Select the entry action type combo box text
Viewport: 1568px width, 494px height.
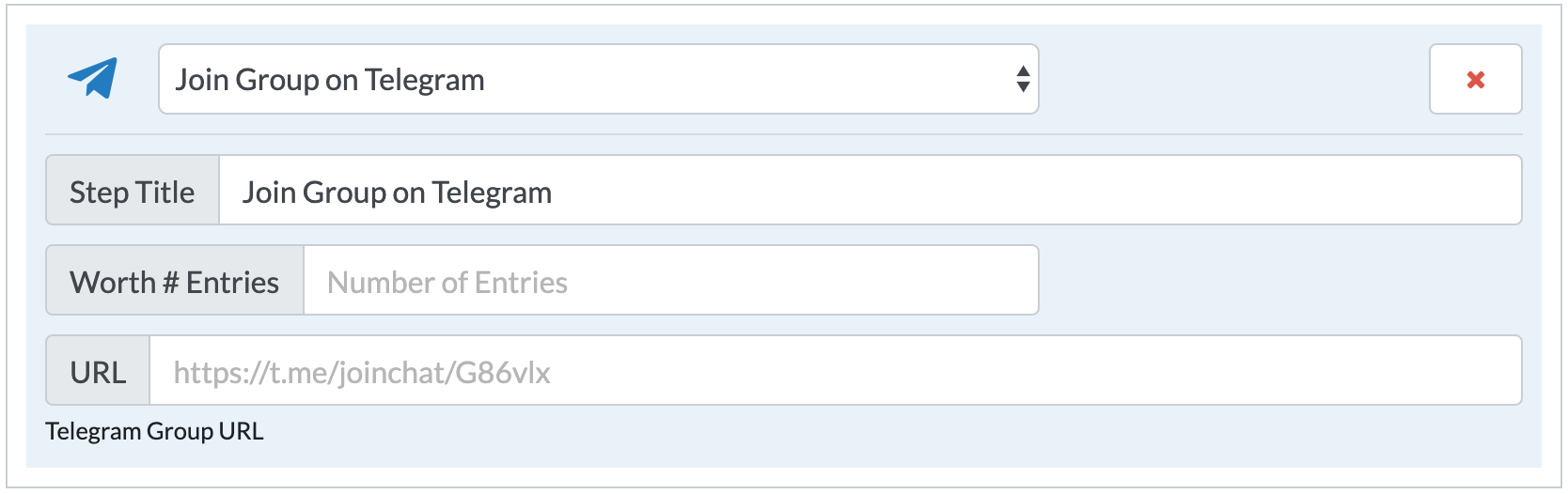point(330,80)
